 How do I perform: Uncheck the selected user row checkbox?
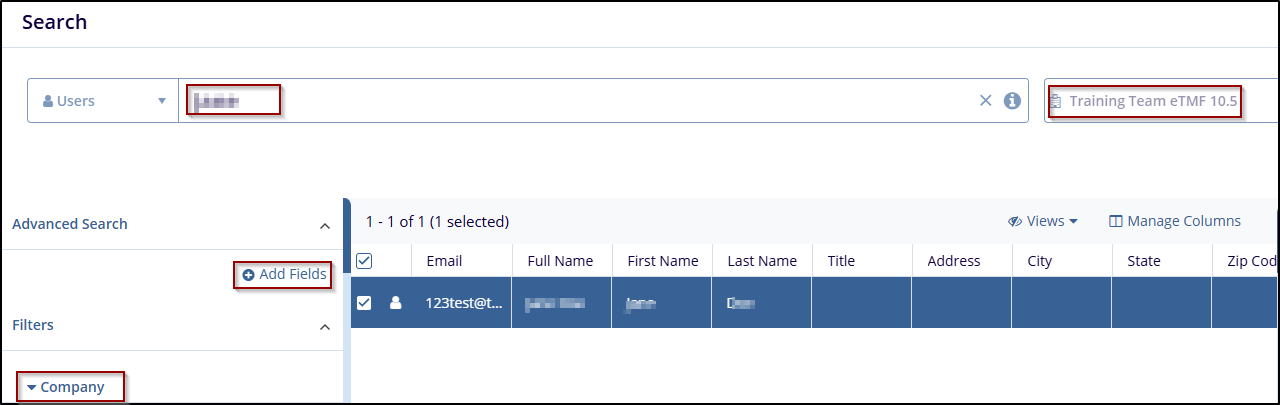tap(364, 302)
